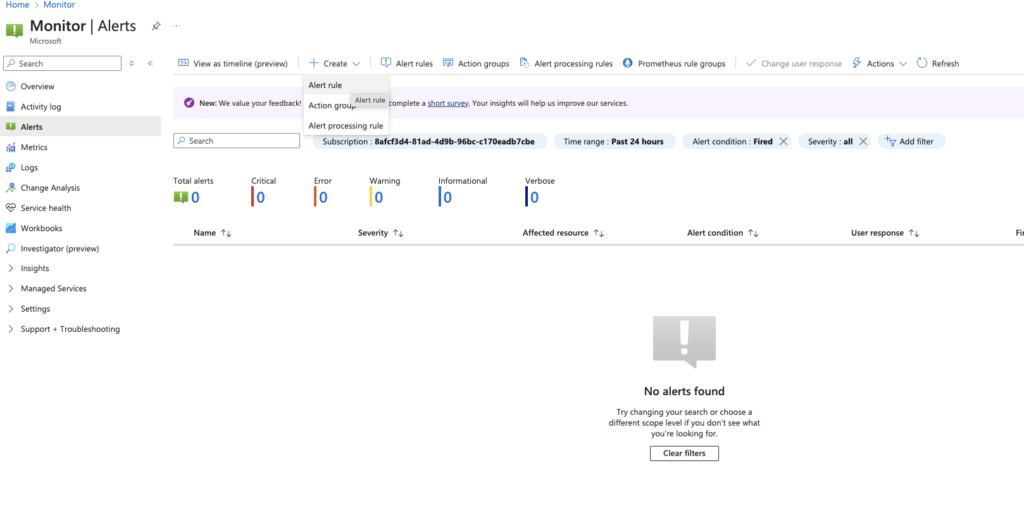This screenshot has height=513, width=1024.
Task: Remove the Alert condition Fired filter
Action: point(783,141)
